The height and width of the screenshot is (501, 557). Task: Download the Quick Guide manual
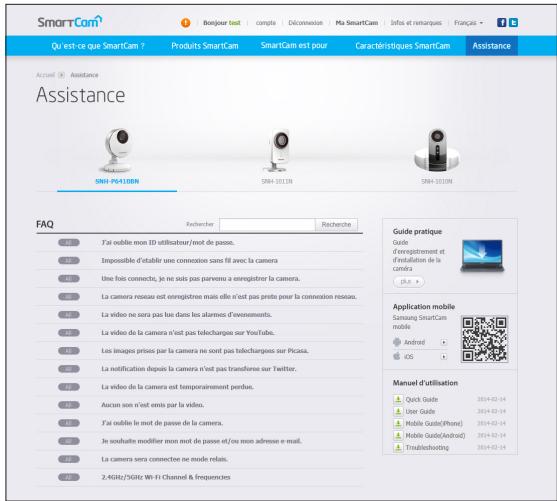click(x=422, y=400)
